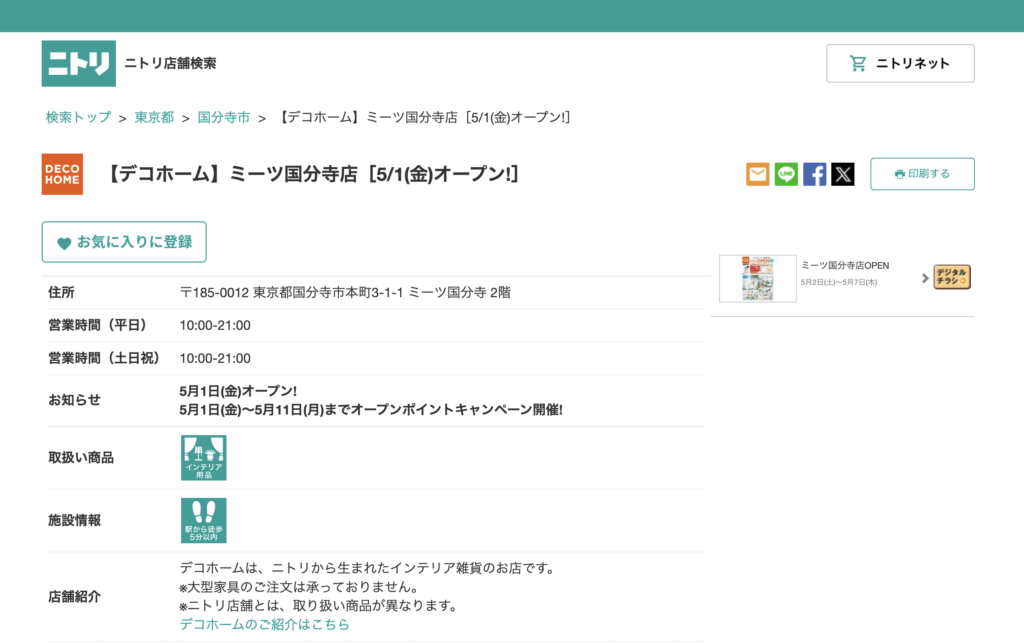Image resolution: width=1024 pixels, height=644 pixels.
Task: Click the デジタルチラシ badge icon
Action: [952, 277]
